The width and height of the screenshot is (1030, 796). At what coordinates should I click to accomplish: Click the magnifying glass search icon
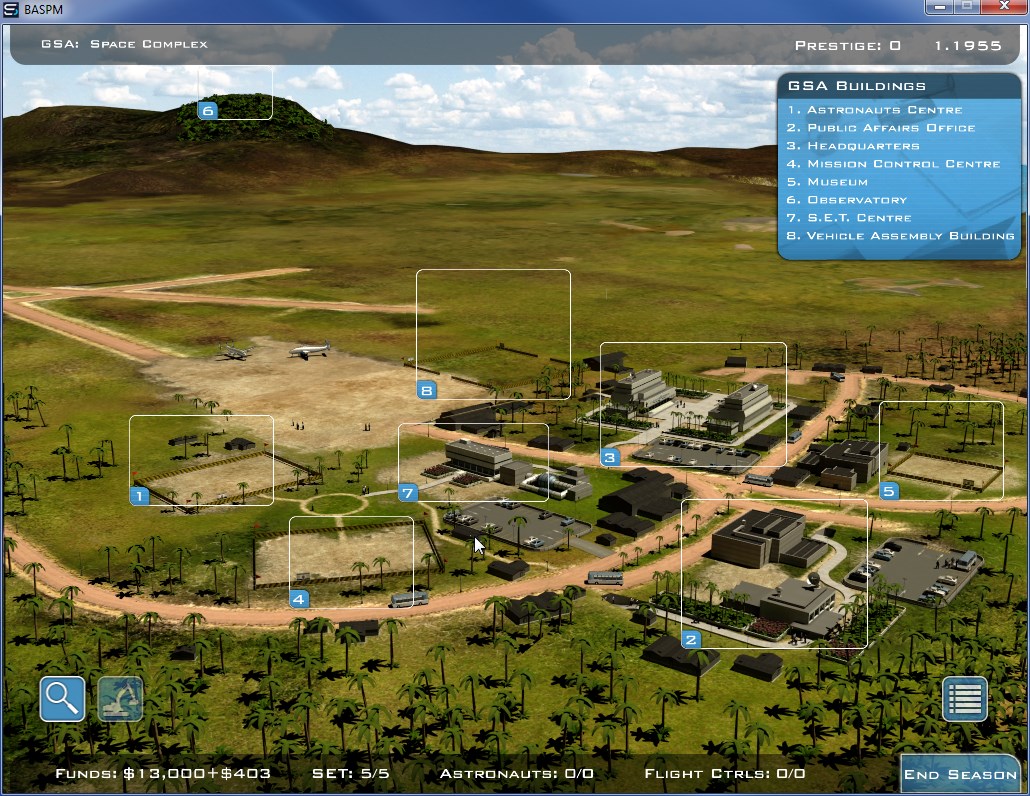(62, 699)
